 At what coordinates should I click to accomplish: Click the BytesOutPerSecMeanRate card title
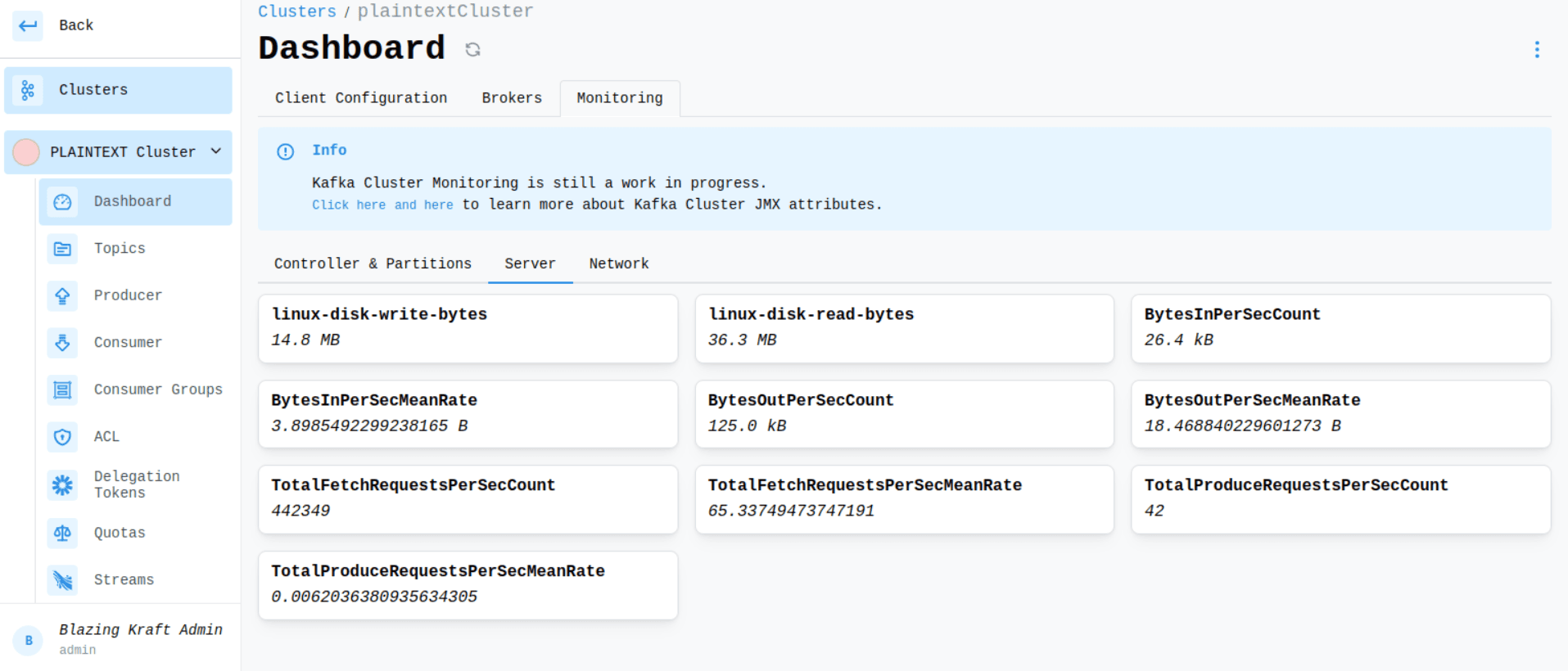coord(1253,400)
